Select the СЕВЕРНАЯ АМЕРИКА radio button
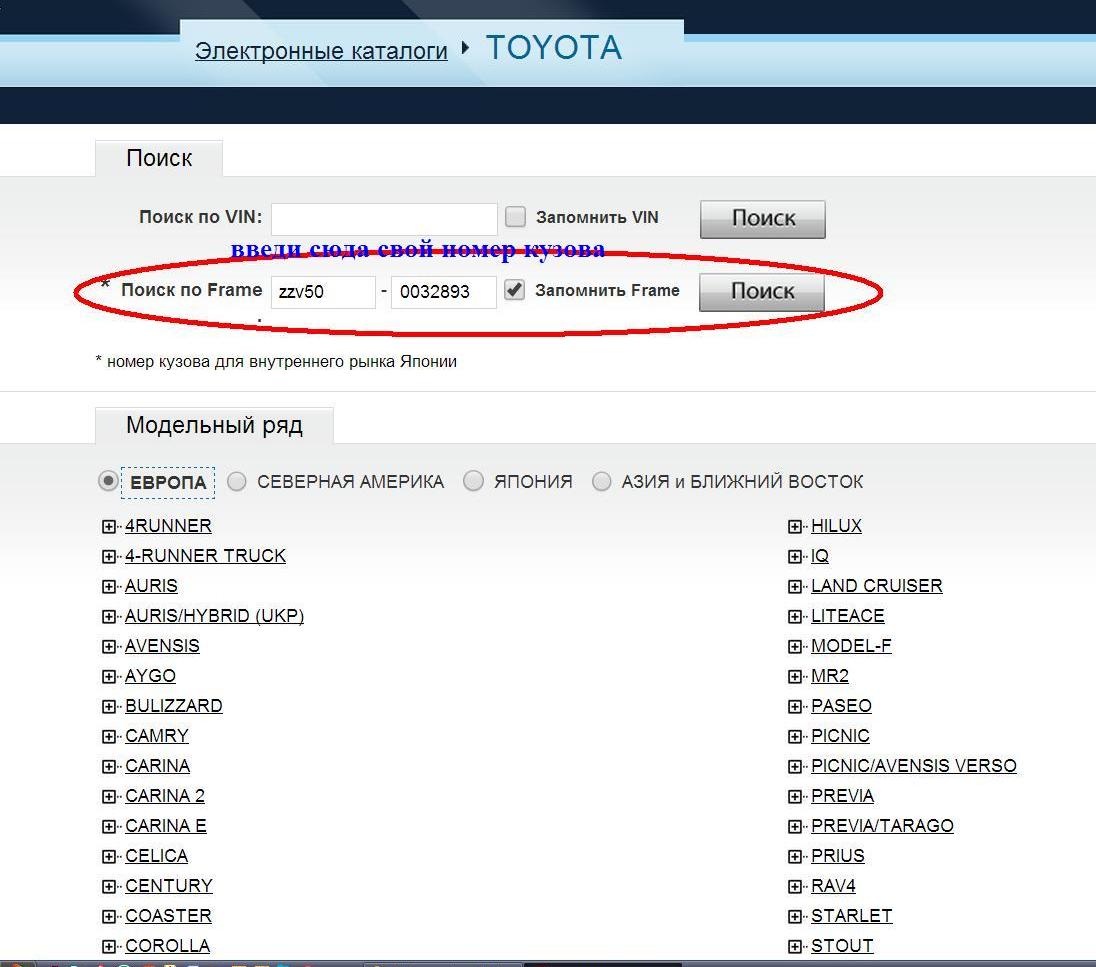Screen dimensions: 1096x967 tap(237, 481)
